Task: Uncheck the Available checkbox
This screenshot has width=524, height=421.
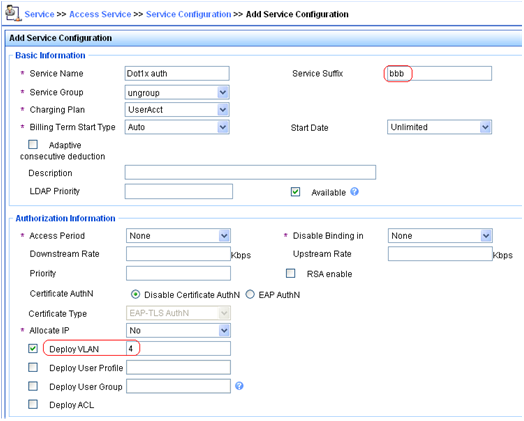Action: [295, 192]
